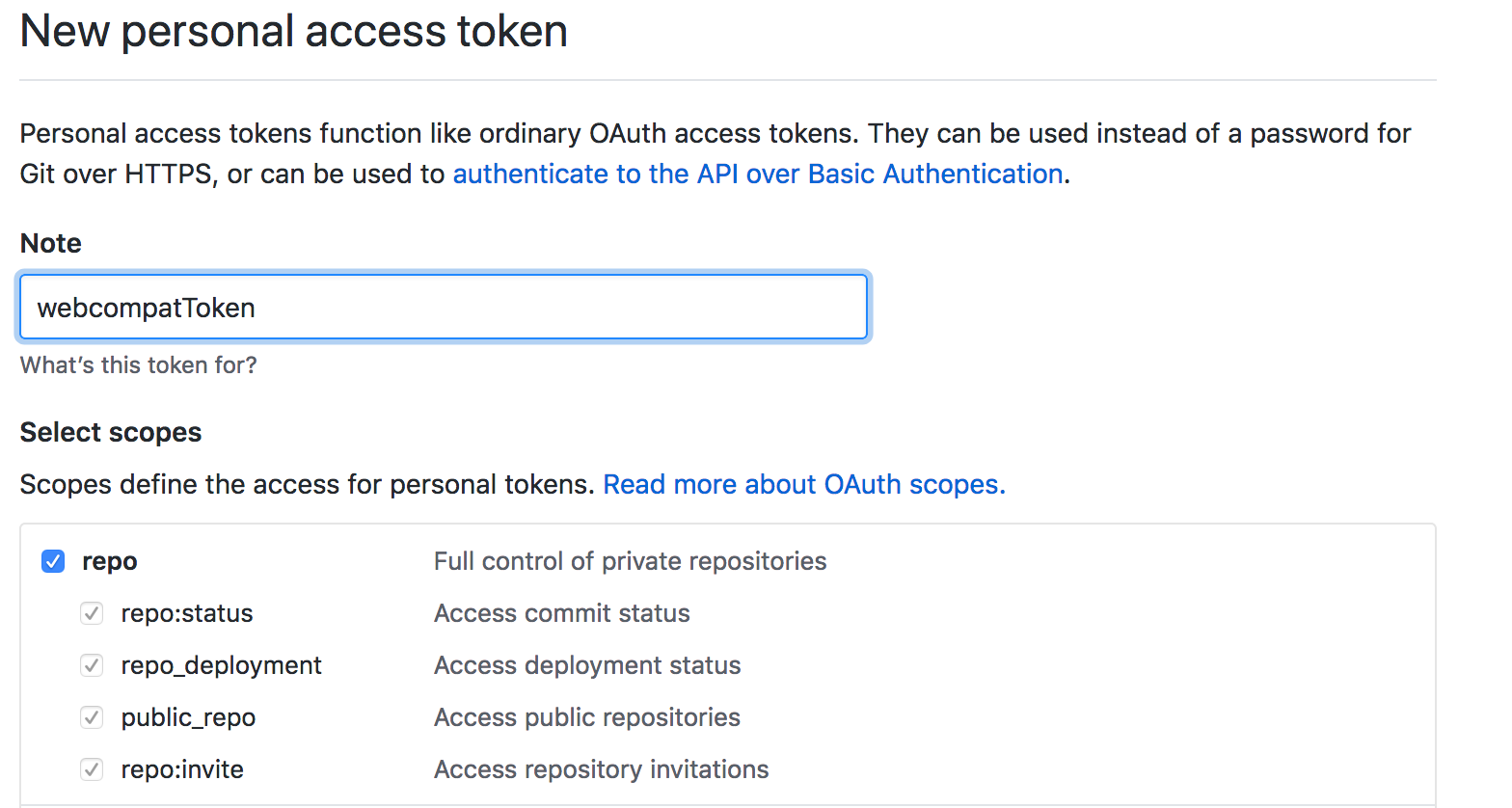Screen dimensions: 1512x808
Task: Click the bold repo scope label
Action: (110, 561)
